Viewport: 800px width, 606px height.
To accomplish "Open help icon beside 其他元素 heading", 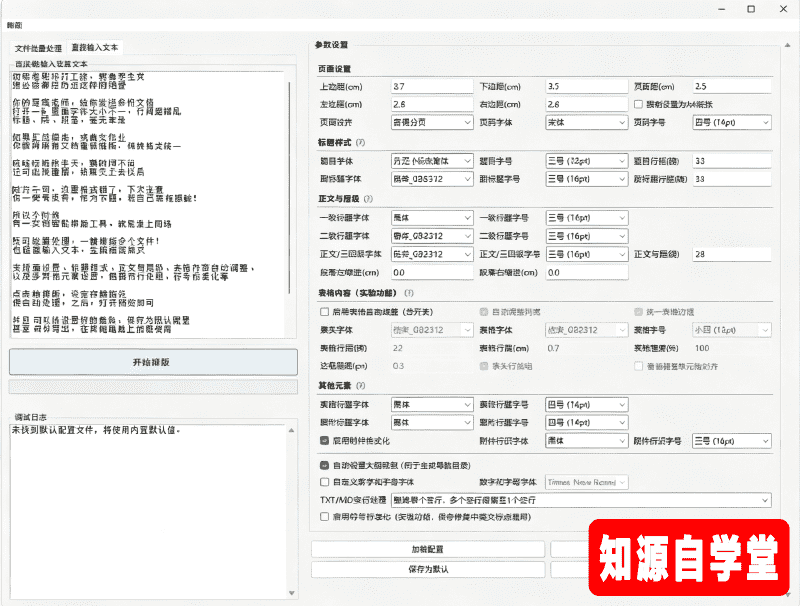I will tap(361, 385).
